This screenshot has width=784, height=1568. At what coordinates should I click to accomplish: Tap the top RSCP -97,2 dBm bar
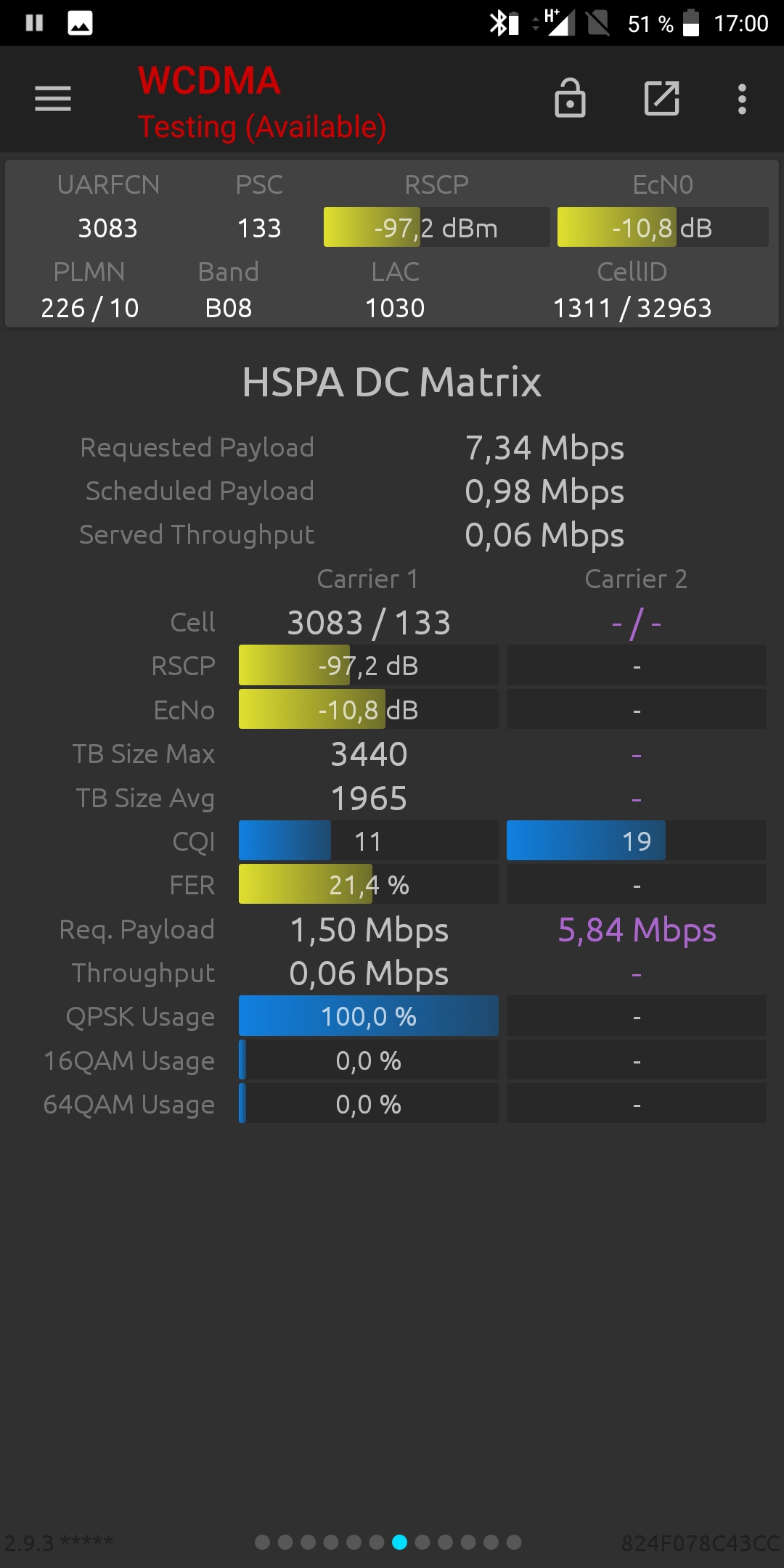pyautogui.click(x=436, y=227)
